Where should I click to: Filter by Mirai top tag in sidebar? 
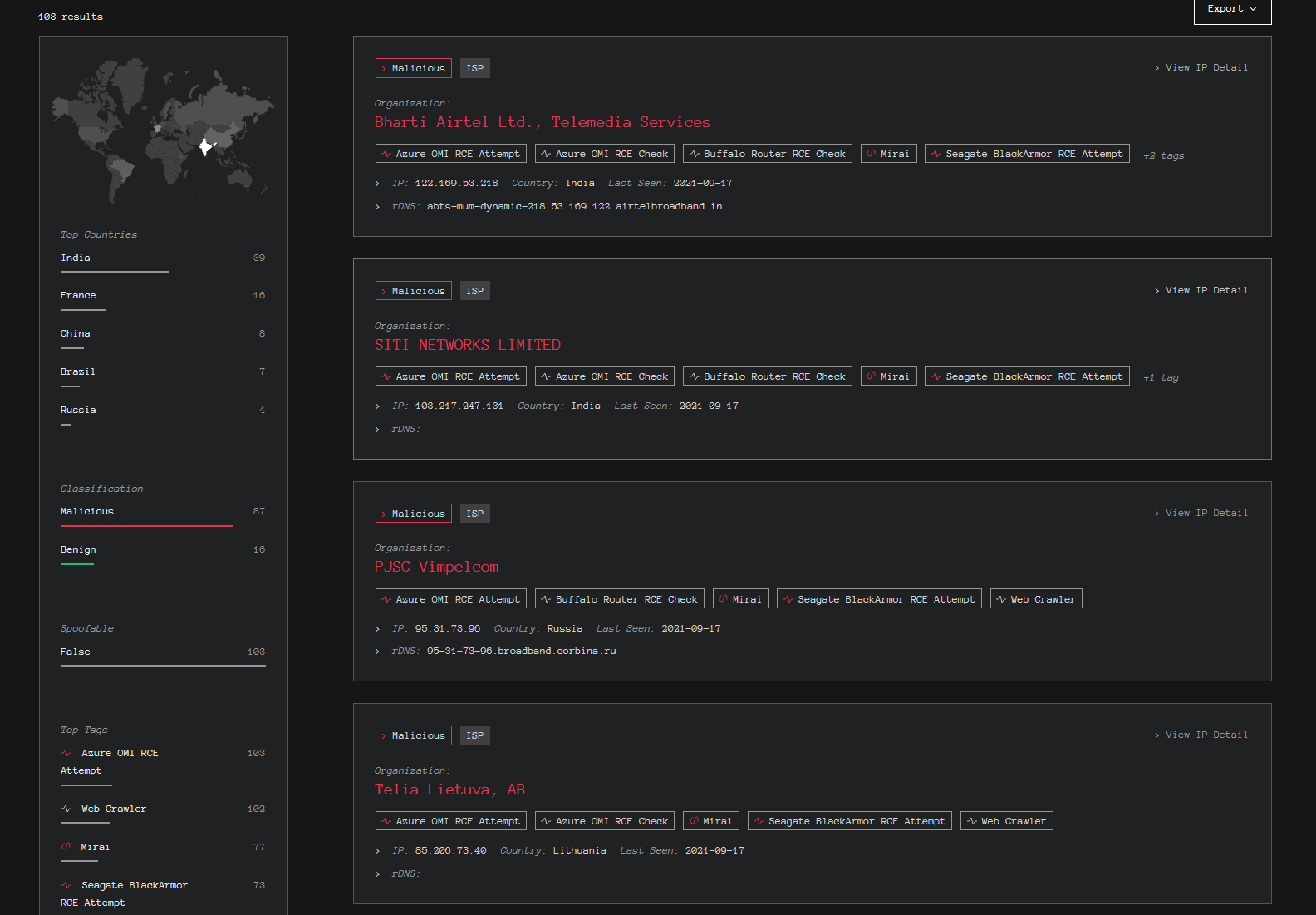click(163, 852)
